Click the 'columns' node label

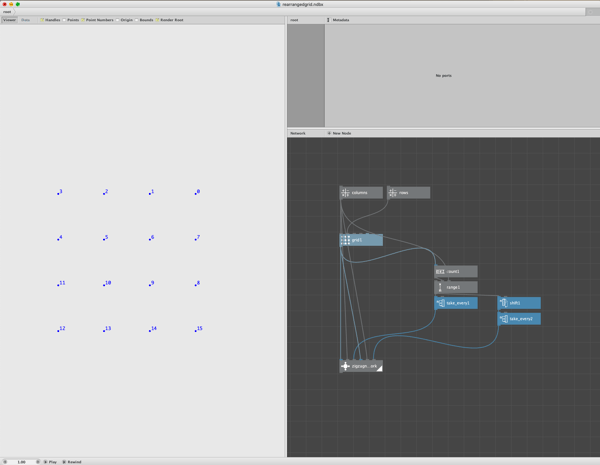pyautogui.click(x=359, y=193)
